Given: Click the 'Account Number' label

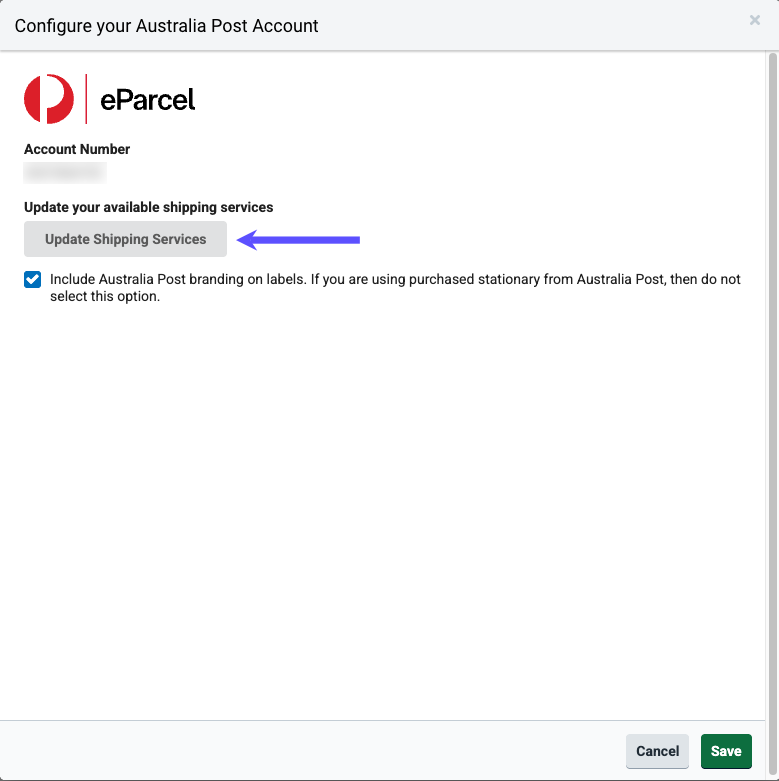Looking at the screenshot, I should (77, 149).
